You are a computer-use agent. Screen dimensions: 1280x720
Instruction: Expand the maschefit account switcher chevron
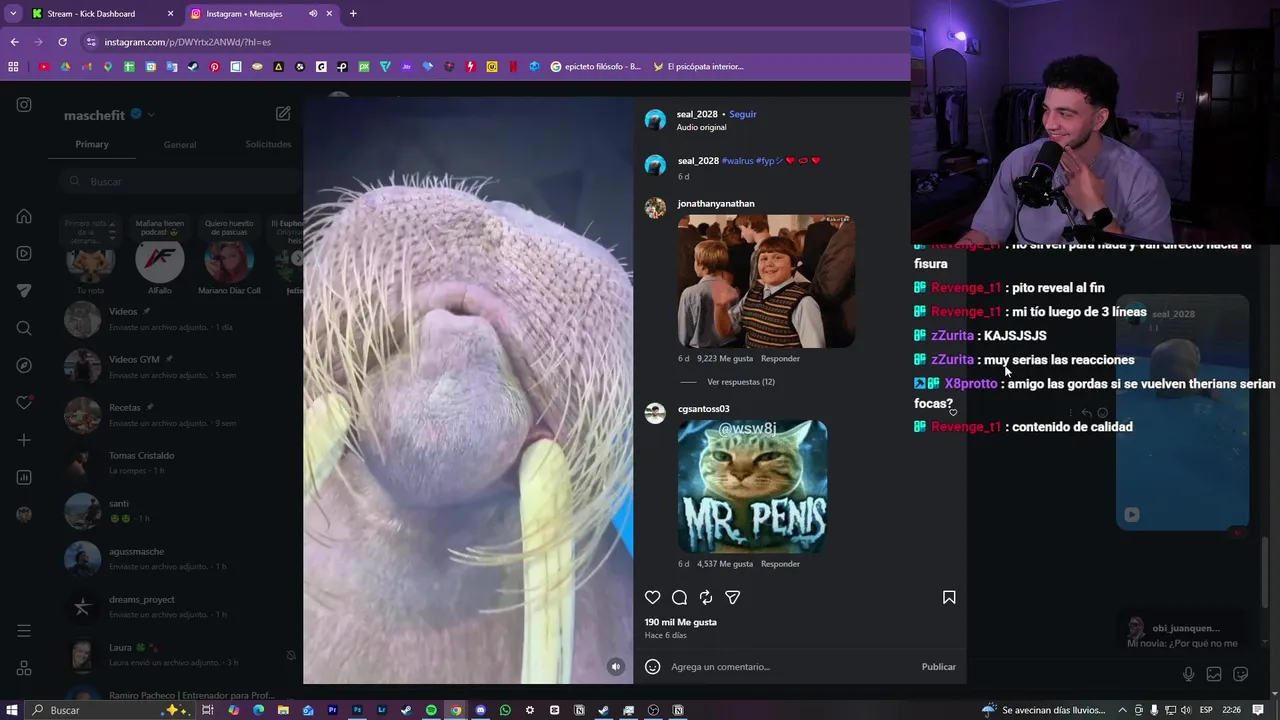click(151, 115)
